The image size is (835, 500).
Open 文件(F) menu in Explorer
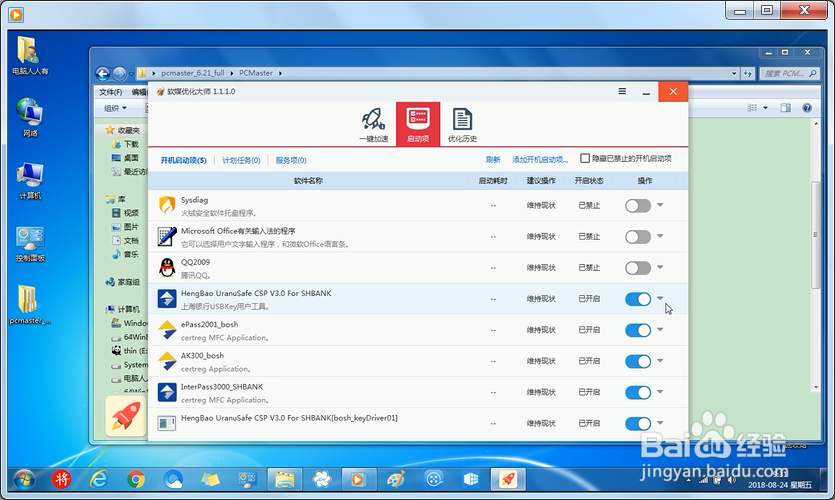111,92
